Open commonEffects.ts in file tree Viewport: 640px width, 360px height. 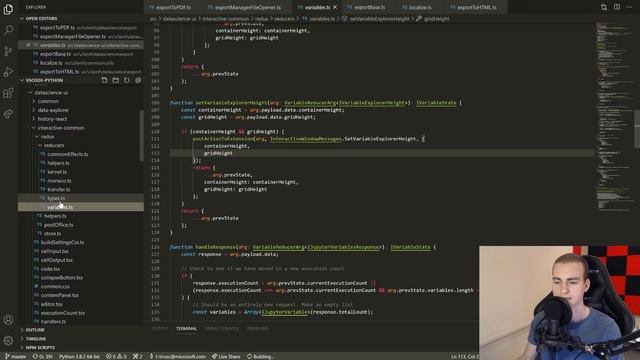click(x=67, y=154)
